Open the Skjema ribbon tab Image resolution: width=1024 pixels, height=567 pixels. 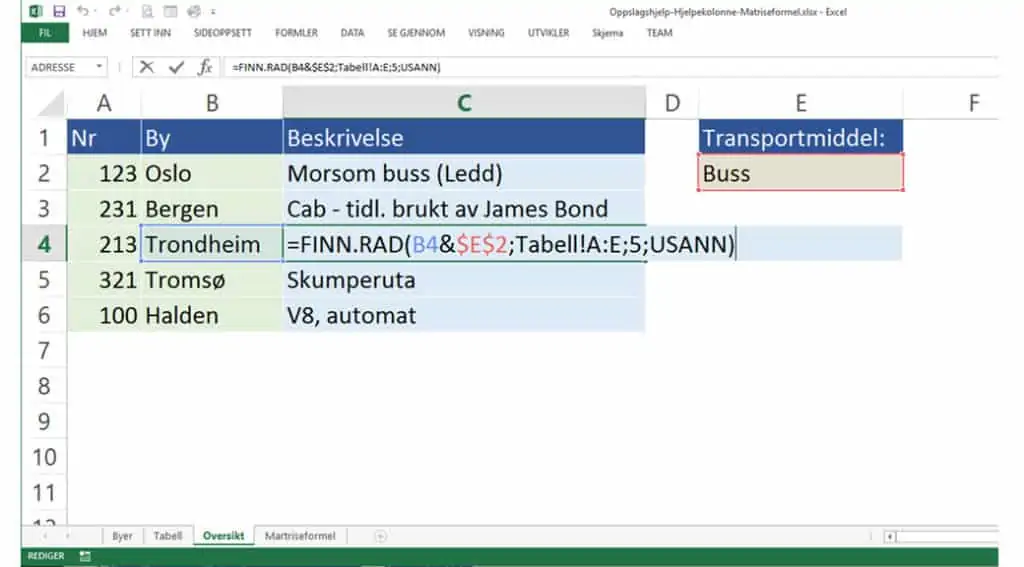607,33
